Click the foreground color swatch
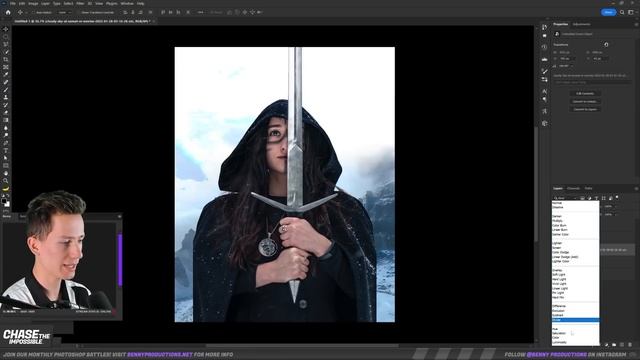 [x=4, y=201]
